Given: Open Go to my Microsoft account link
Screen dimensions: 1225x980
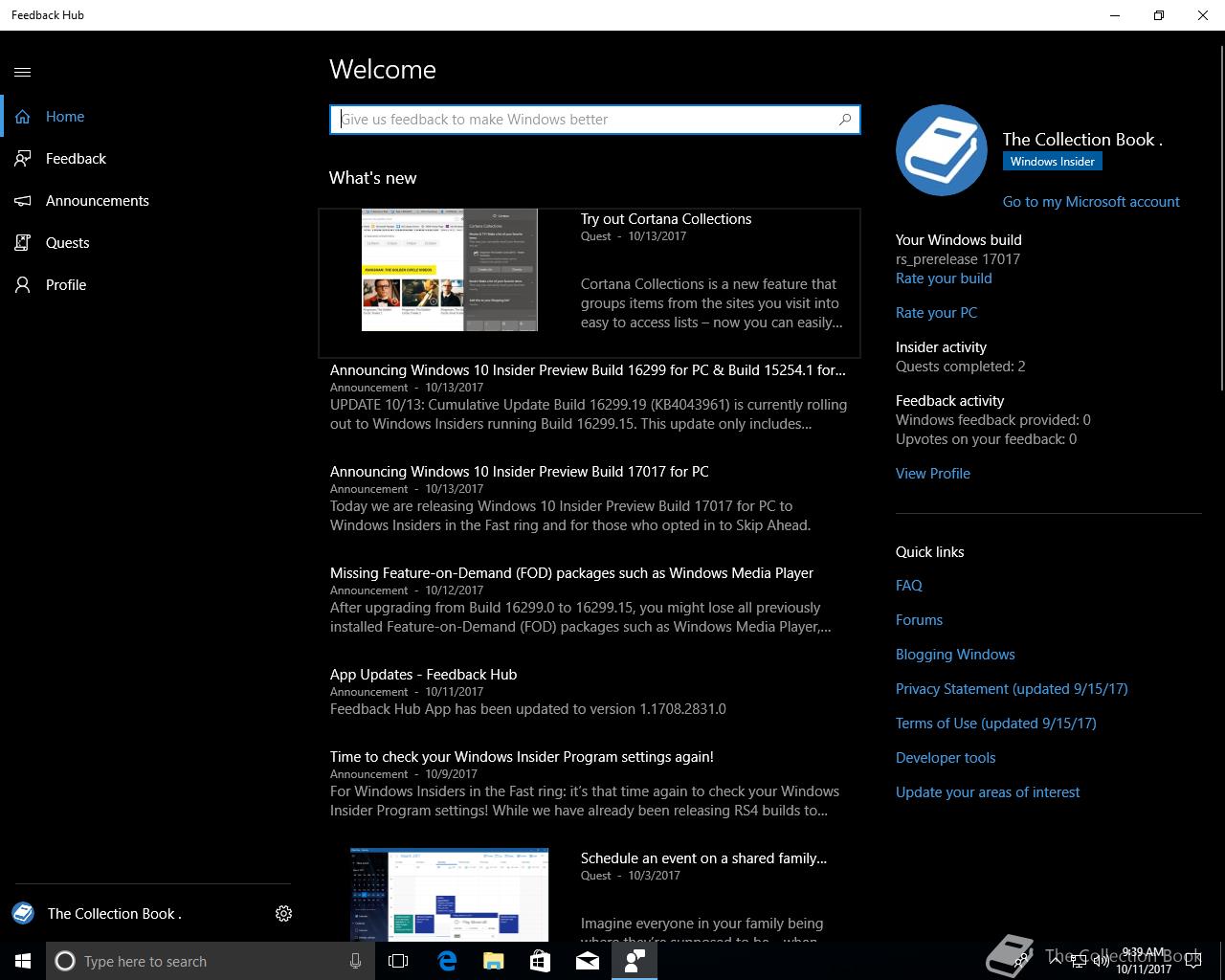Looking at the screenshot, I should 1091,202.
